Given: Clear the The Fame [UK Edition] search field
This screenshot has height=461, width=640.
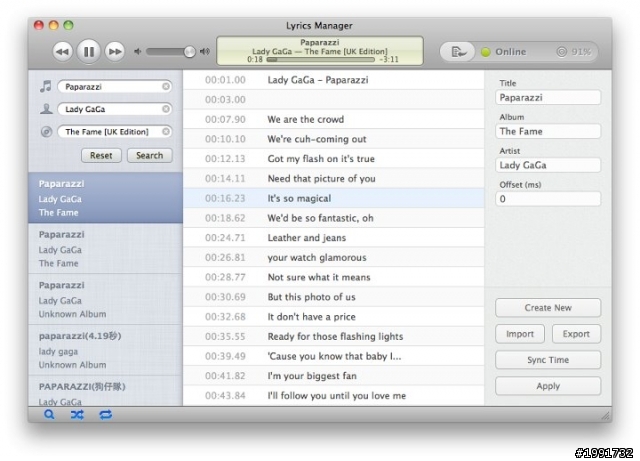Looking at the screenshot, I should pos(166,131).
